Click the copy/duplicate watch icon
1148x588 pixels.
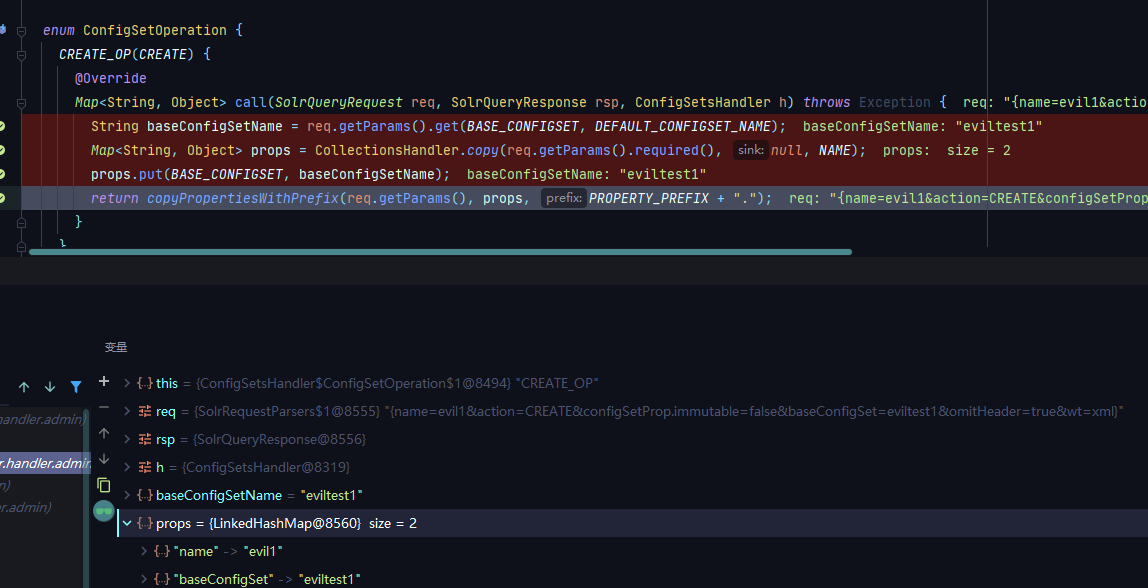(x=104, y=485)
